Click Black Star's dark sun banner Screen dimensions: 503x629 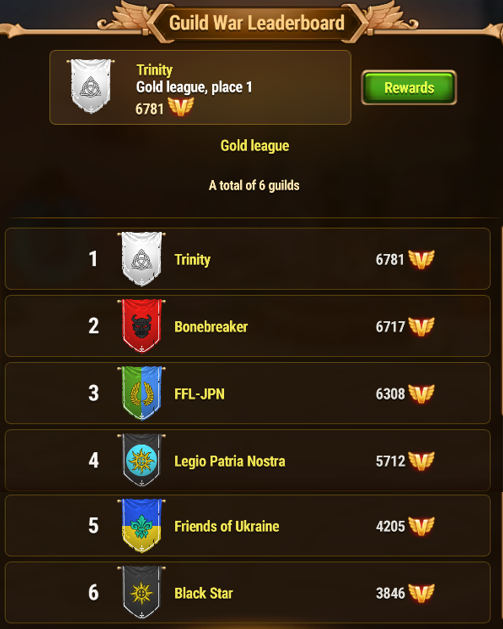(142, 592)
